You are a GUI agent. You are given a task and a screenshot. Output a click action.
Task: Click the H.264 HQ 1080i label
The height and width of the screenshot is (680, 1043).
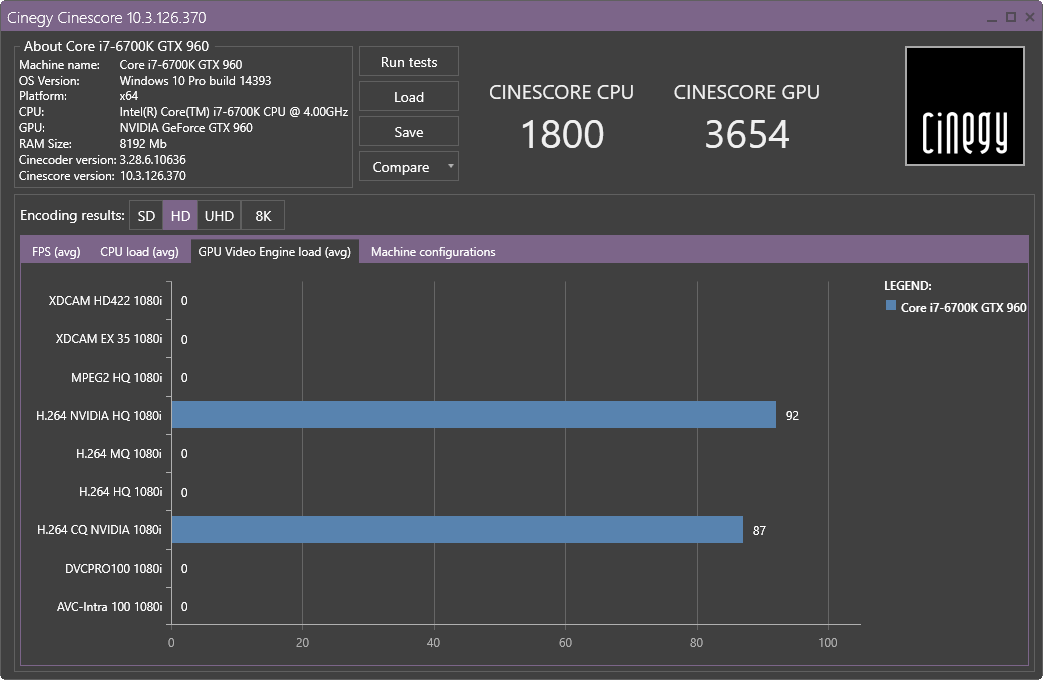point(120,492)
